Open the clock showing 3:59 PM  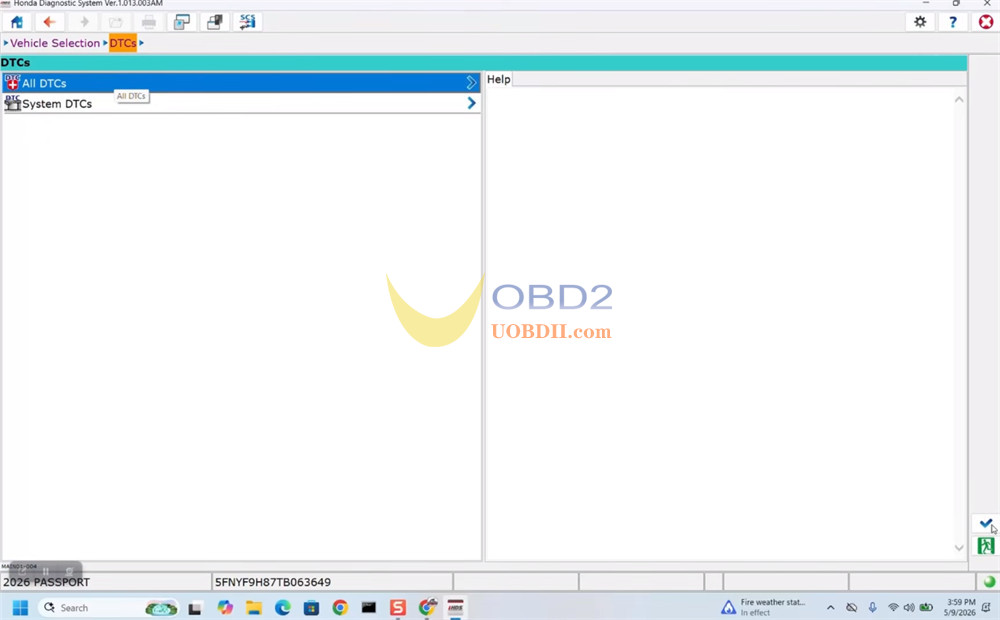960,607
